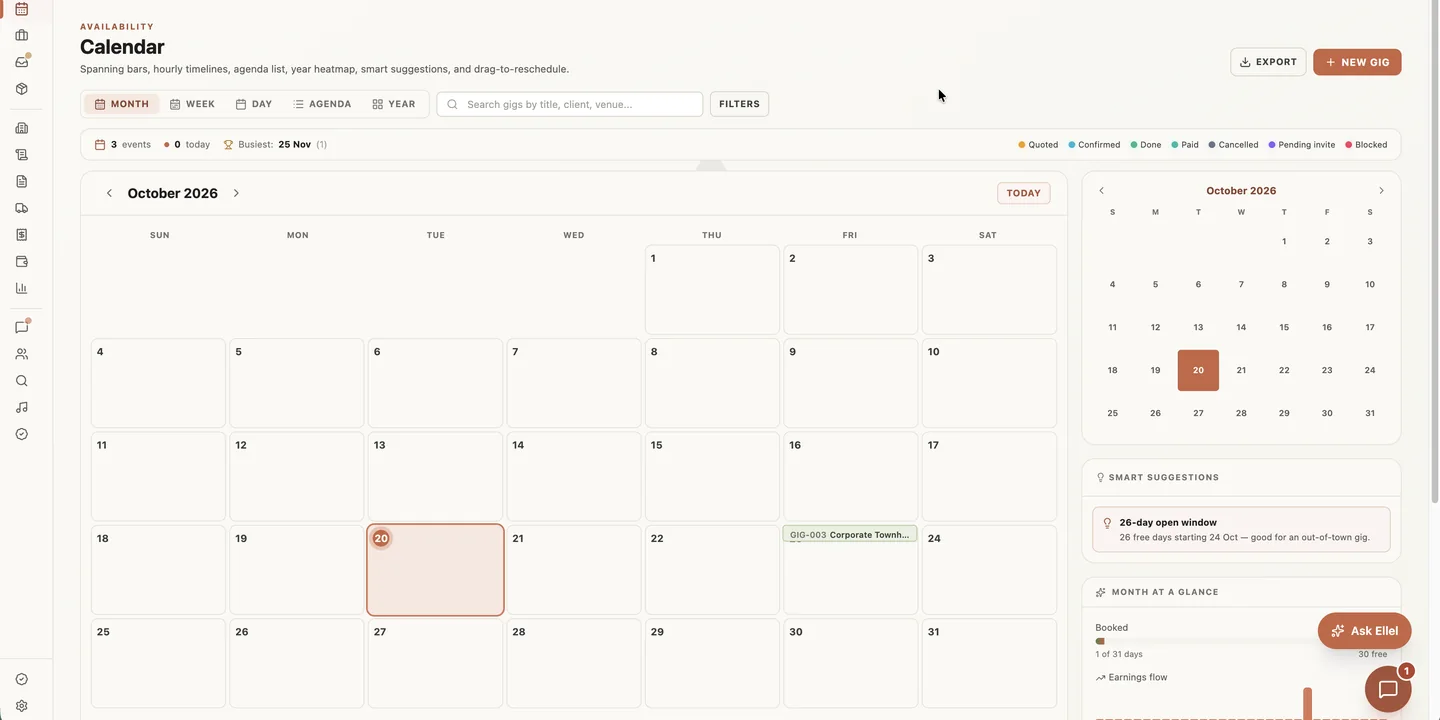The width and height of the screenshot is (1440, 720).
Task: Open the floating chat bubble with badge
Action: pos(1388,689)
